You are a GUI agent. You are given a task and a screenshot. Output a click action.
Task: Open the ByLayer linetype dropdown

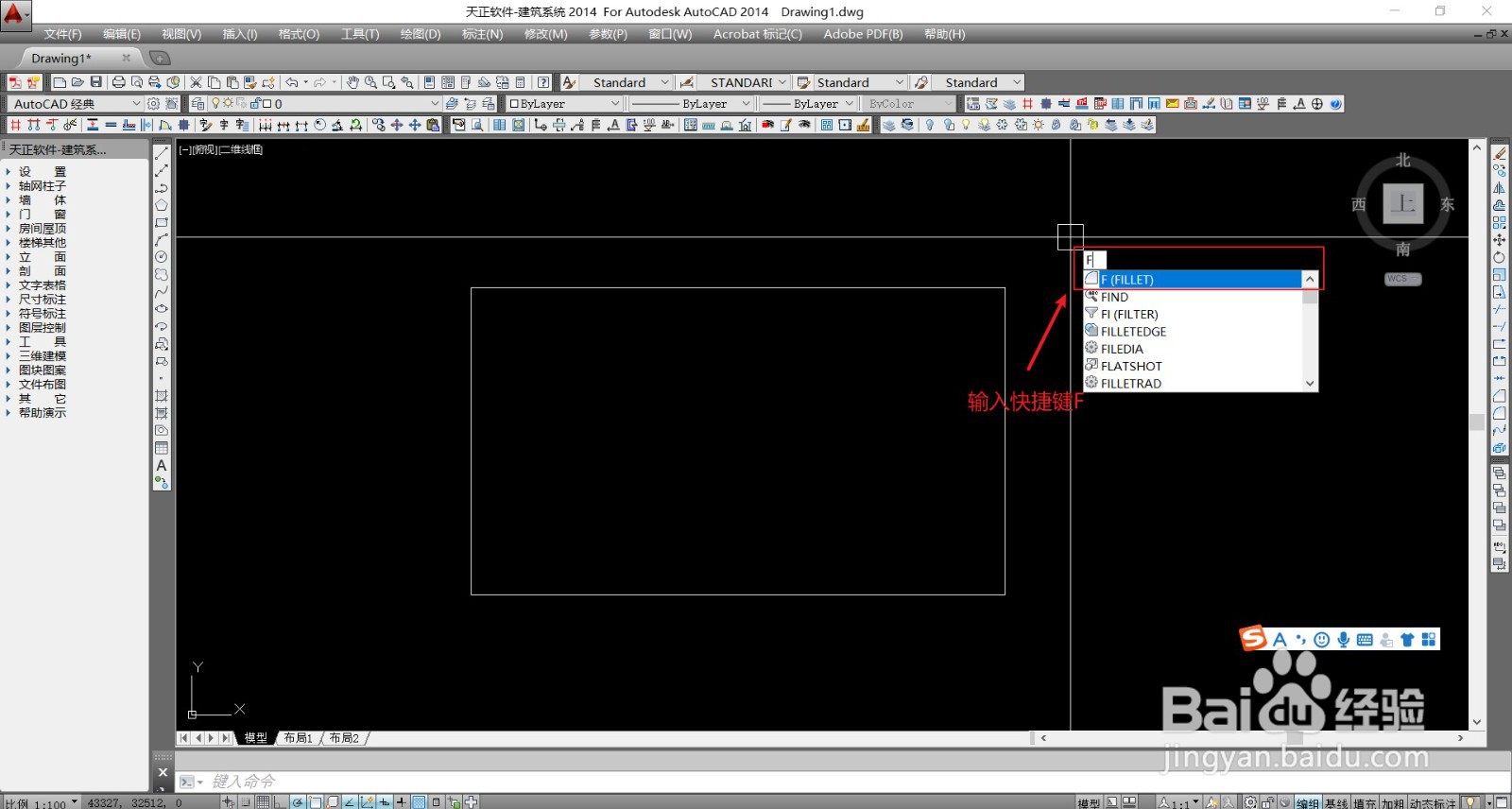[x=691, y=104]
